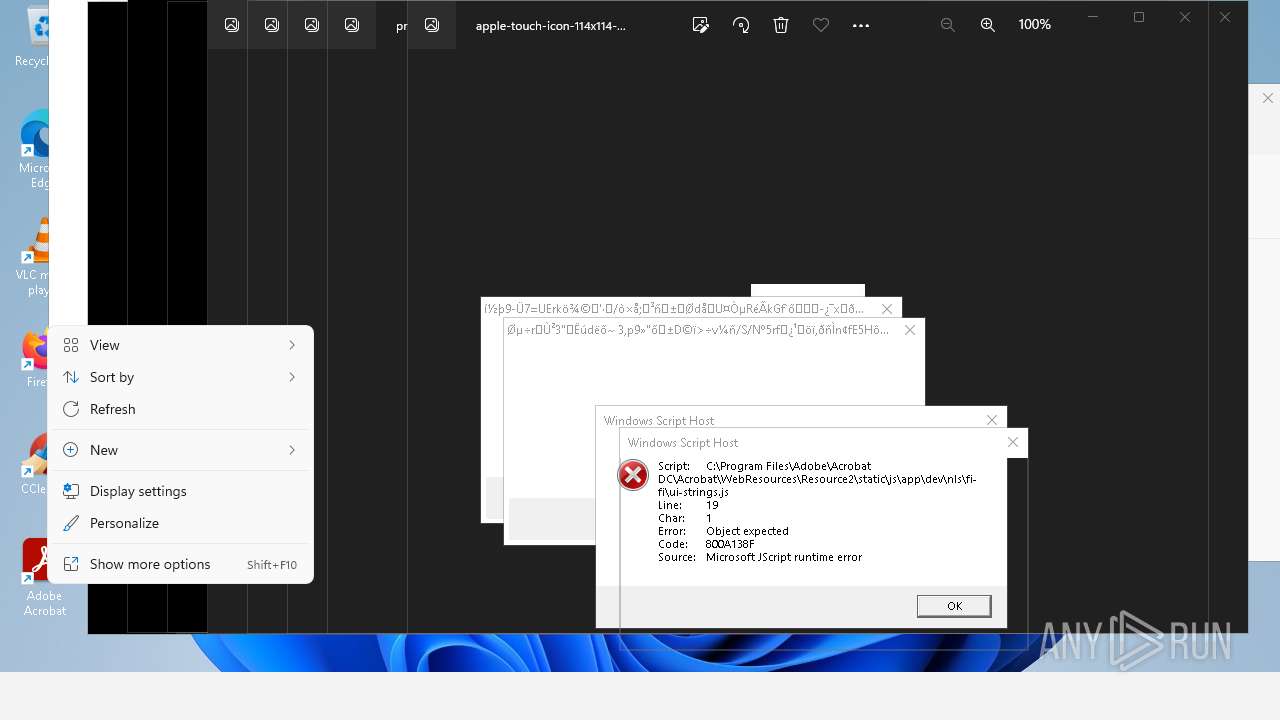Click the 'Object expected' error text
Viewport: 1280px width, 720px height.
(747, 531)
